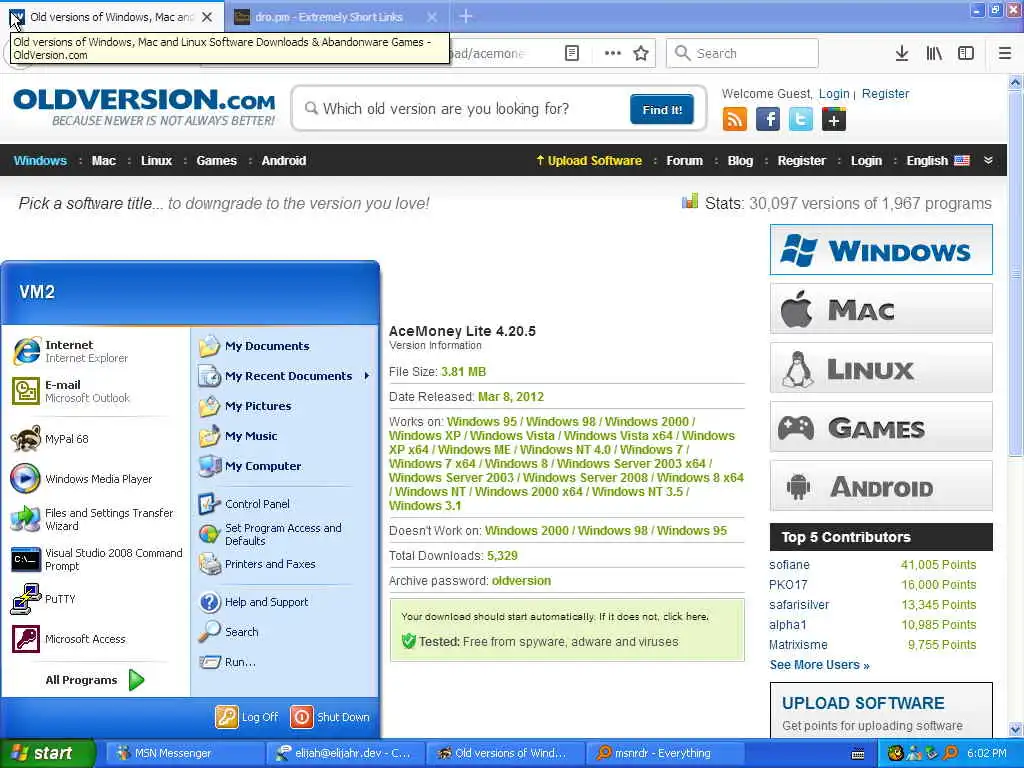Click the large Linux platform button
The height and width of the screenshot is (768, 1024).
click(x=881, y=368)
